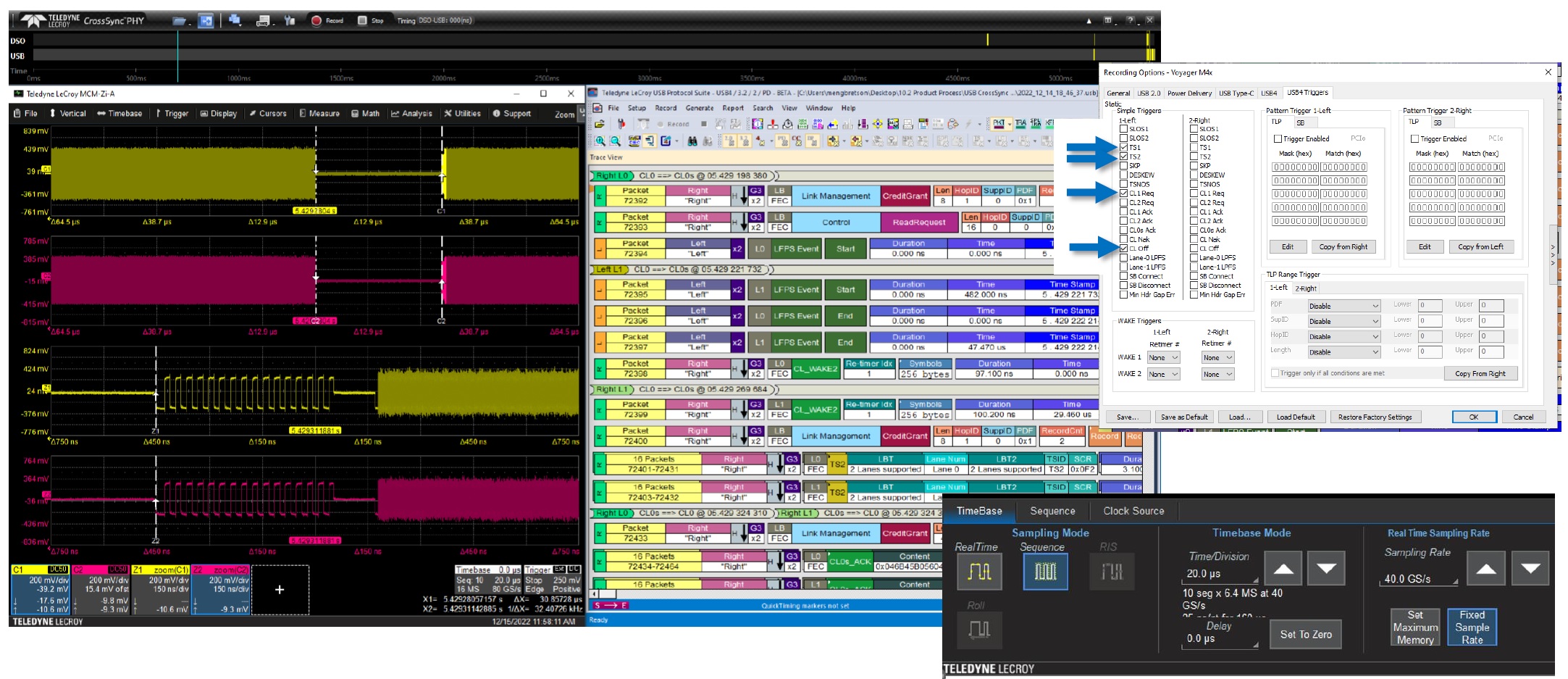Open Setup menu in USB Protocol Suite
This screenshot has height=679, width=1568.
[637, 108]
